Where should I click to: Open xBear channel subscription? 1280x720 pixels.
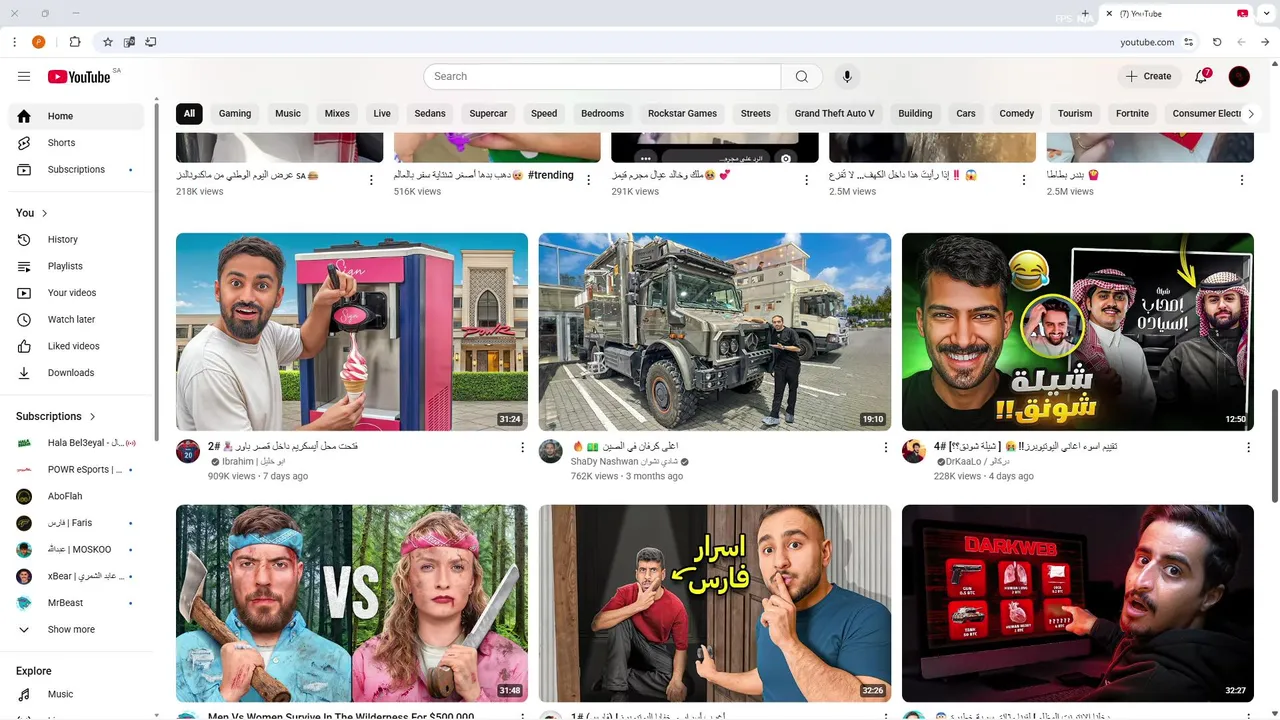click(77, 577)
